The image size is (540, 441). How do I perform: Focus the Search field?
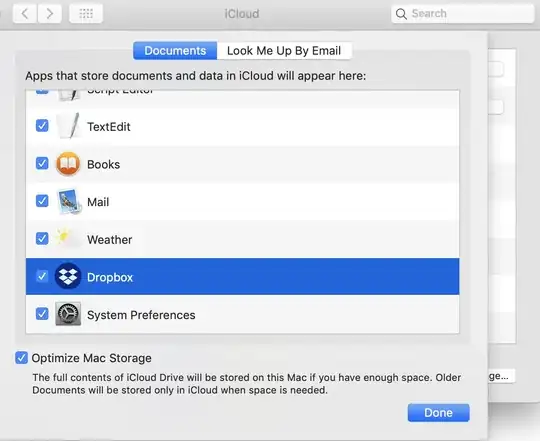pyautogui.click(x=463, y=14)
